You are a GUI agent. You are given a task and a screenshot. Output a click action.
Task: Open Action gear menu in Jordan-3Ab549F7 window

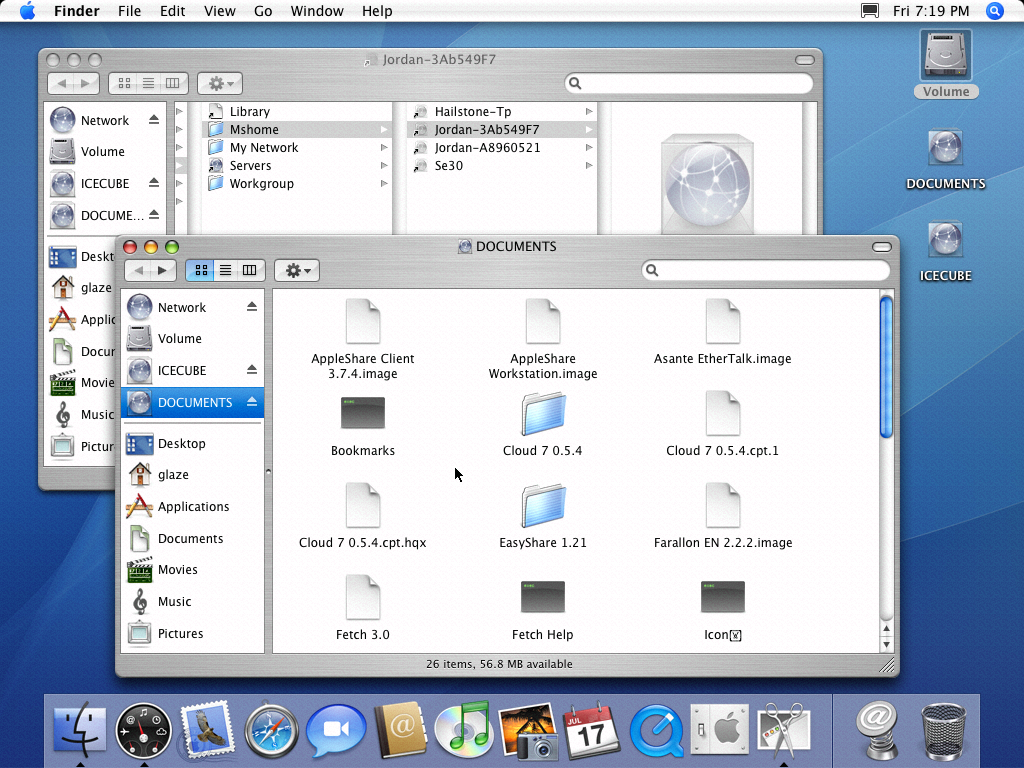pyautogui.click(x=220, y=83)
